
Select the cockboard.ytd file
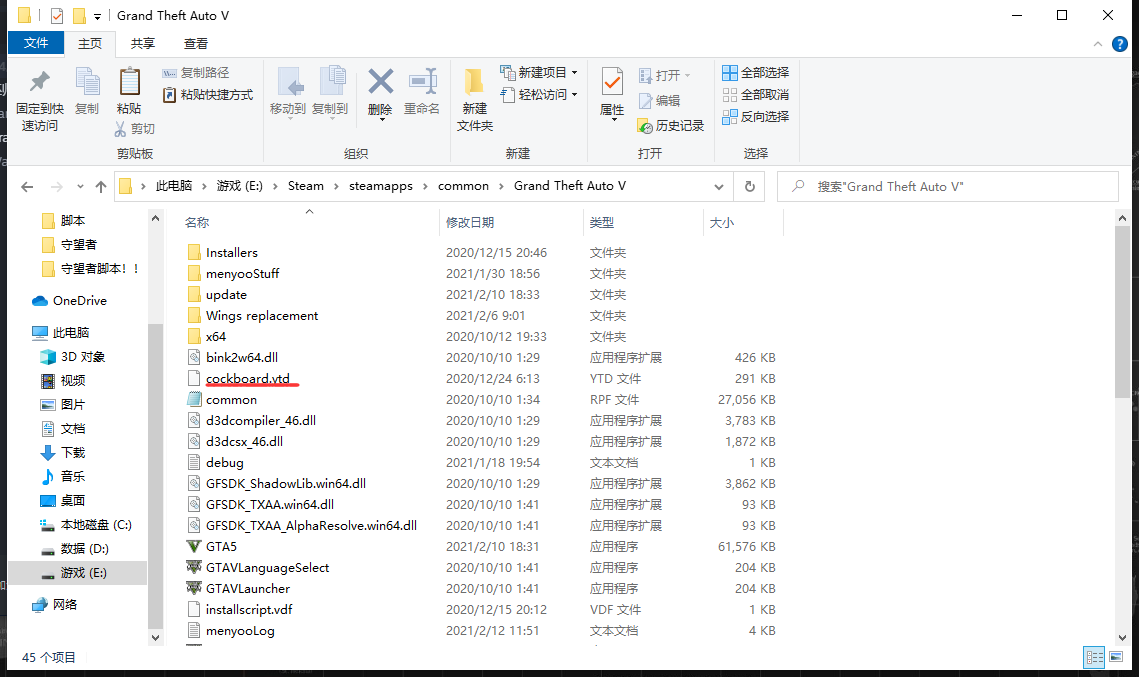point(248,378)
